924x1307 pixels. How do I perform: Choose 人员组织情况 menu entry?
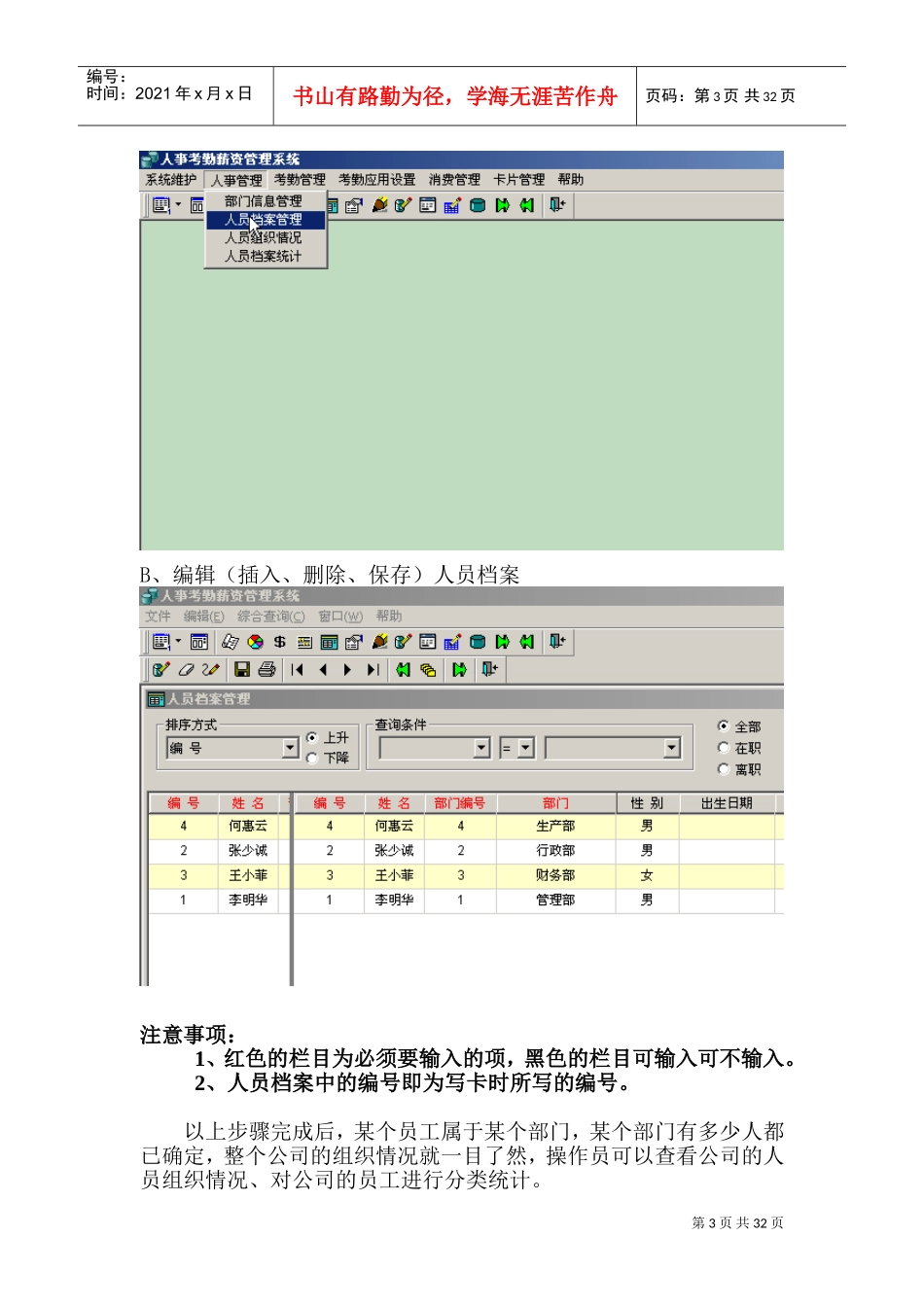[x=264, y=238]
